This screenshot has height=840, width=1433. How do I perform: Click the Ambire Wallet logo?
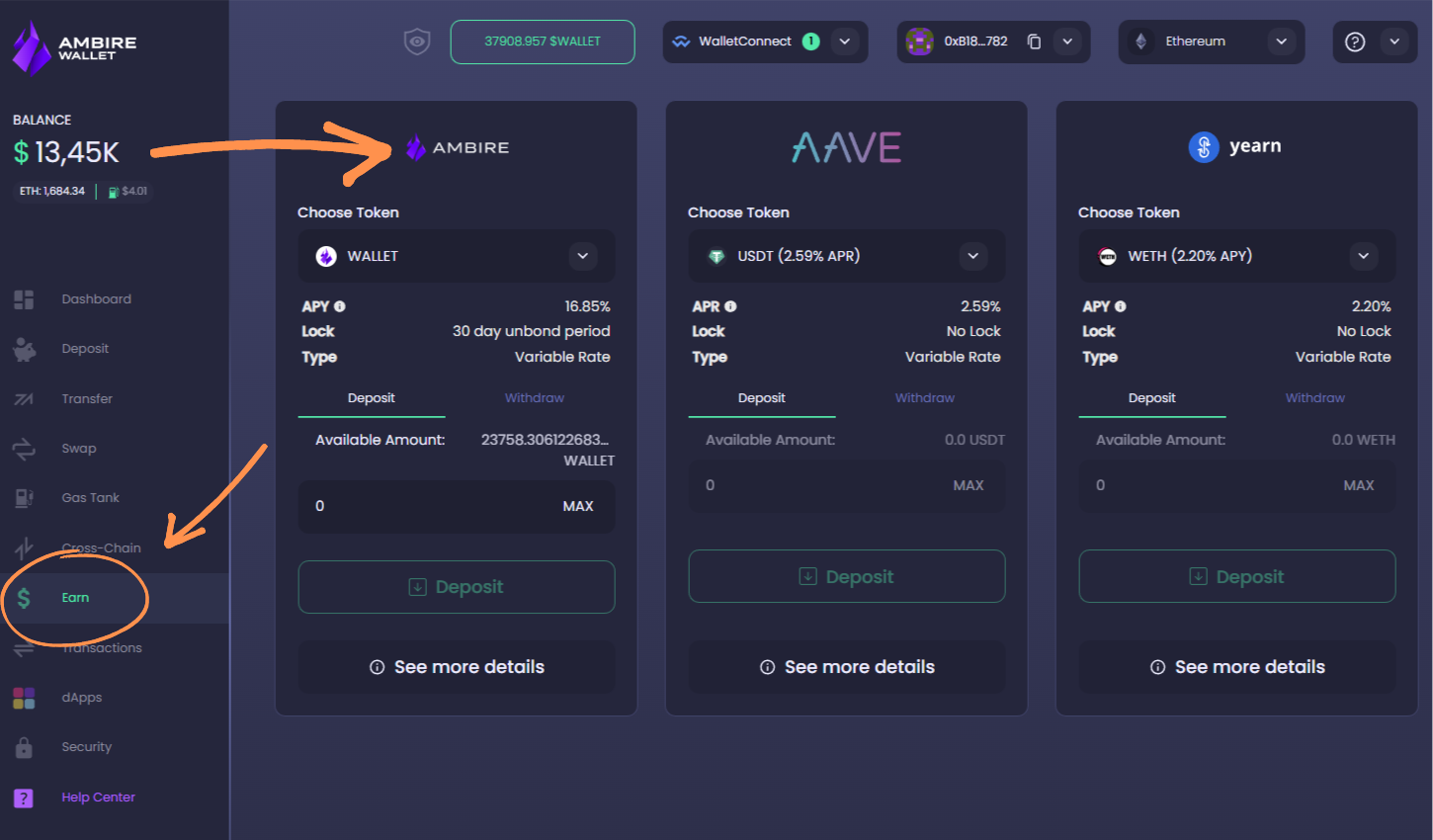[74, 47]
